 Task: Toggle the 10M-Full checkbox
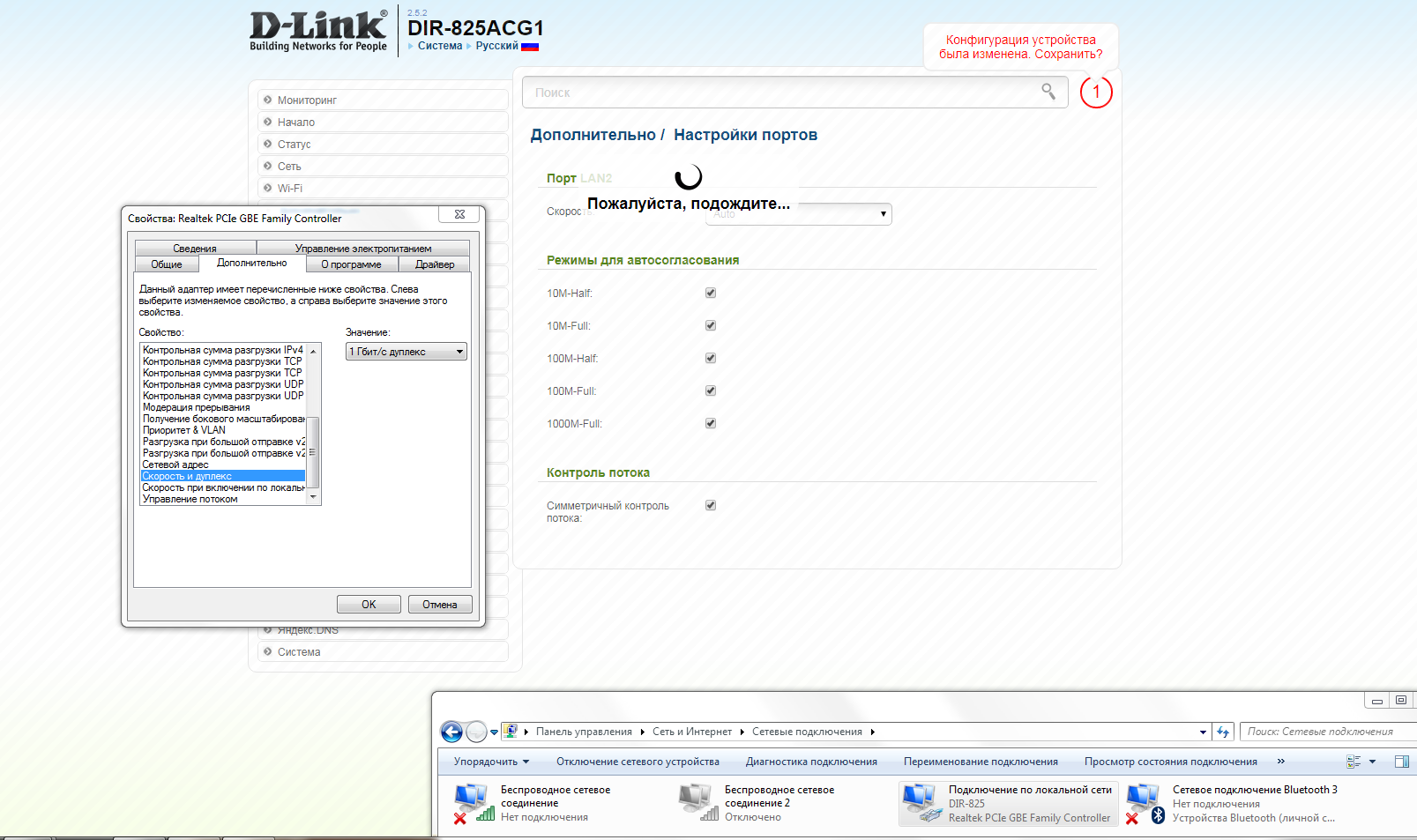coord(711,325)
